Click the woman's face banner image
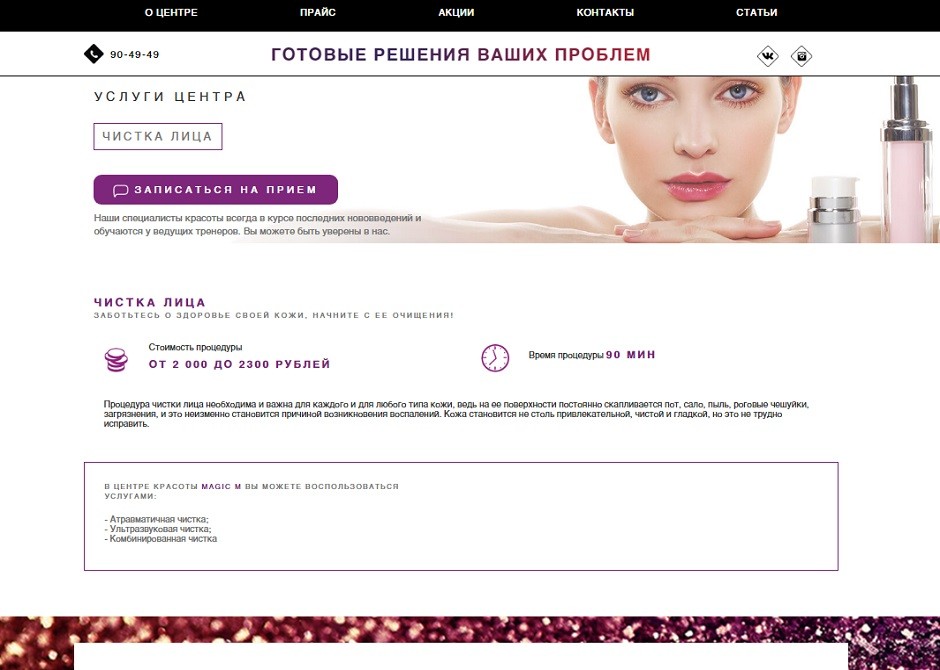 pyautogui.click(x=695, y=159)
